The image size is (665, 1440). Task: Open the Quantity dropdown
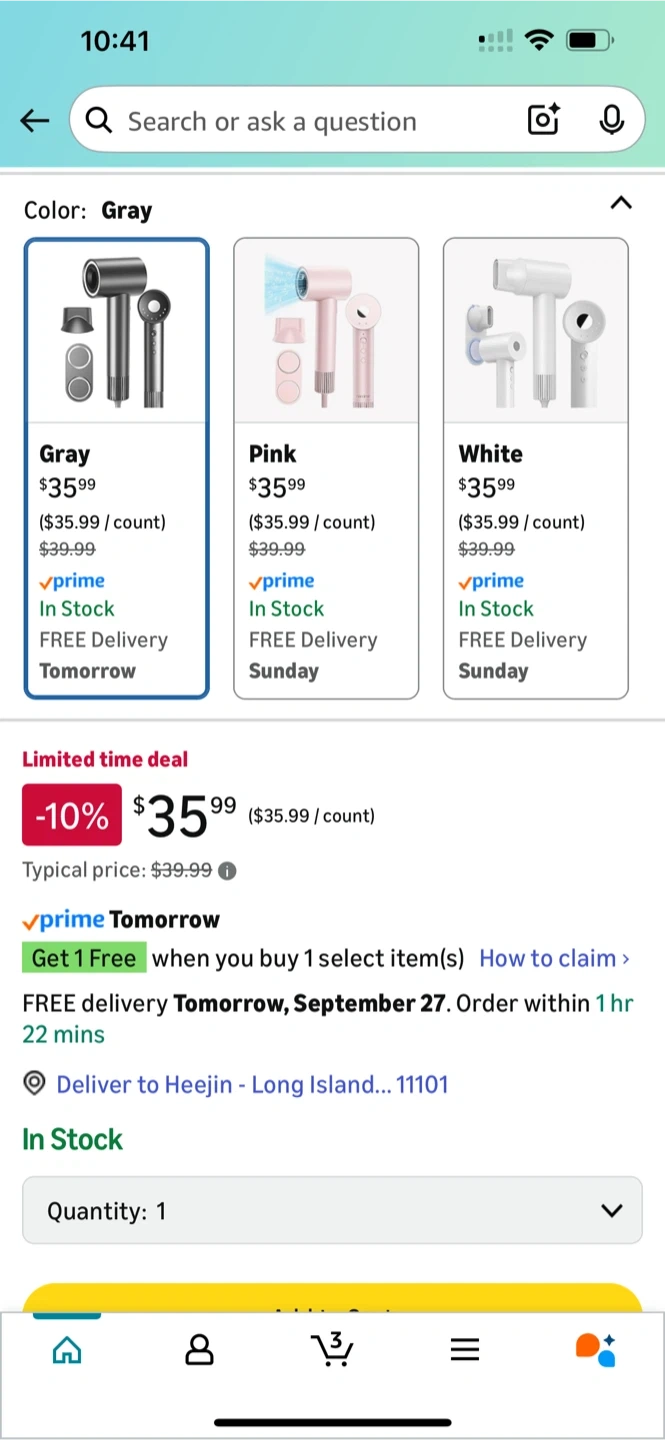(332, 1210)
